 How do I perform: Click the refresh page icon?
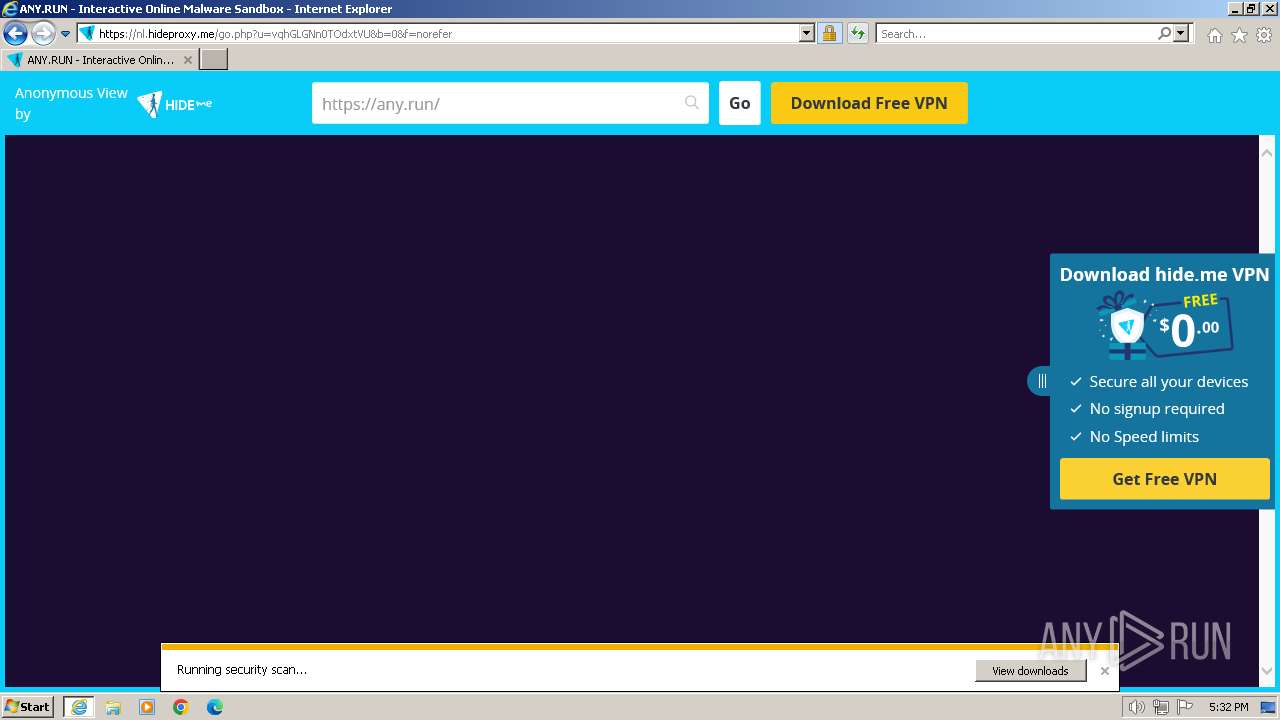click(858, 34)
